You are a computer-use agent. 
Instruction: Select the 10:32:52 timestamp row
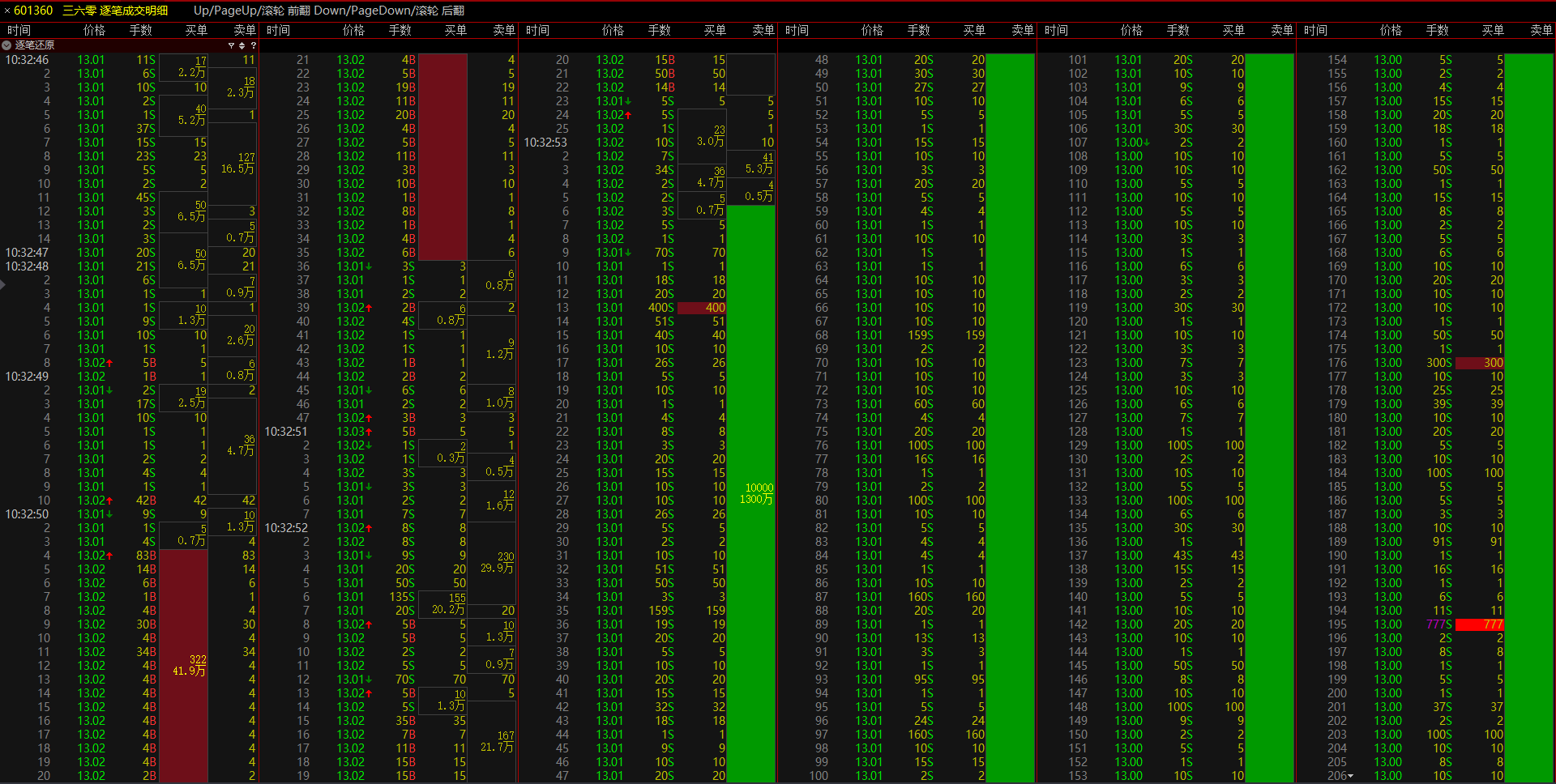click(x=389, y=528)
